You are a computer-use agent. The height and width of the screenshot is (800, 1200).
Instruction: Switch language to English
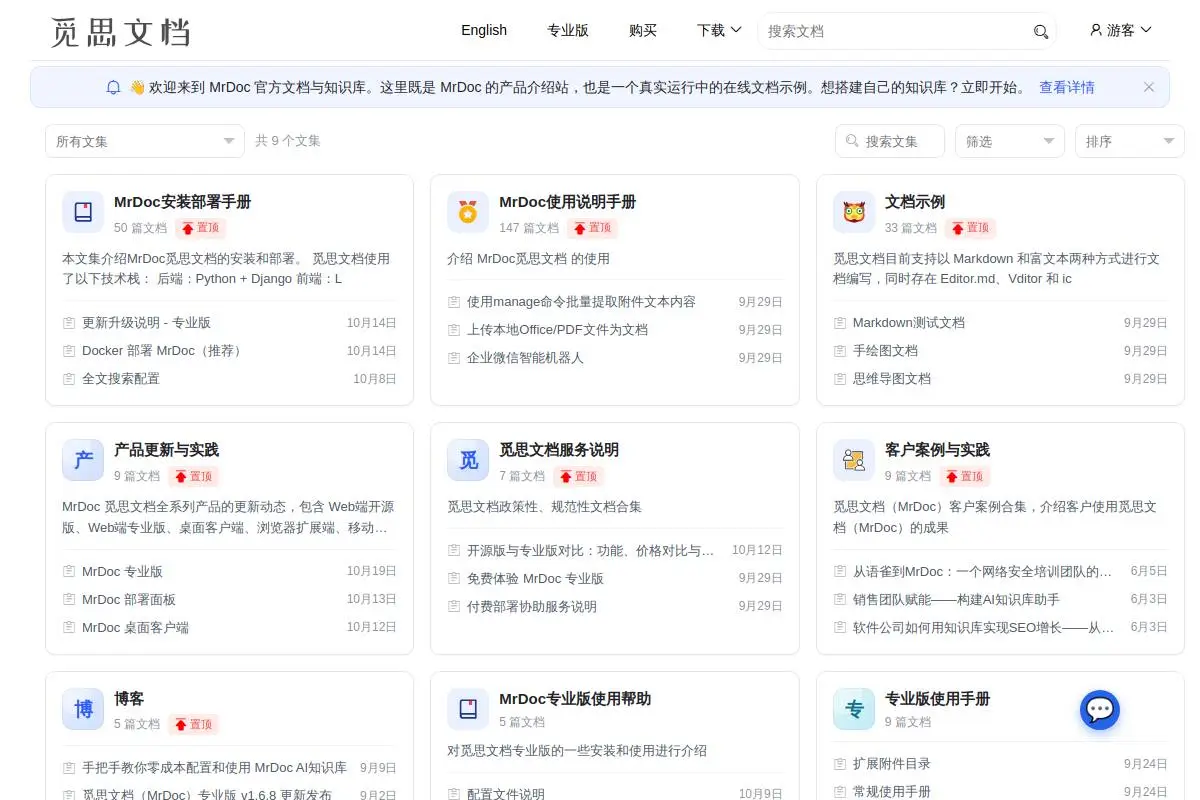tap(484, 30)
